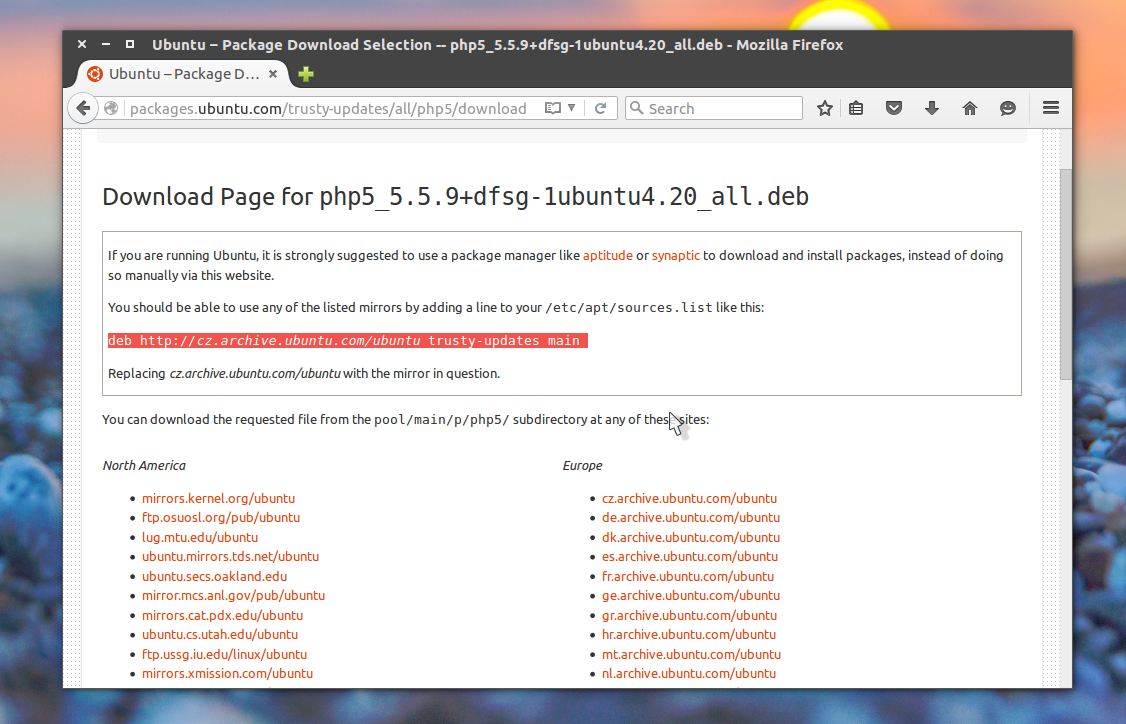
Task: Open mirrors.cat.pdx.edu/ubuntu mirror
Action: (x=223, y=616)
